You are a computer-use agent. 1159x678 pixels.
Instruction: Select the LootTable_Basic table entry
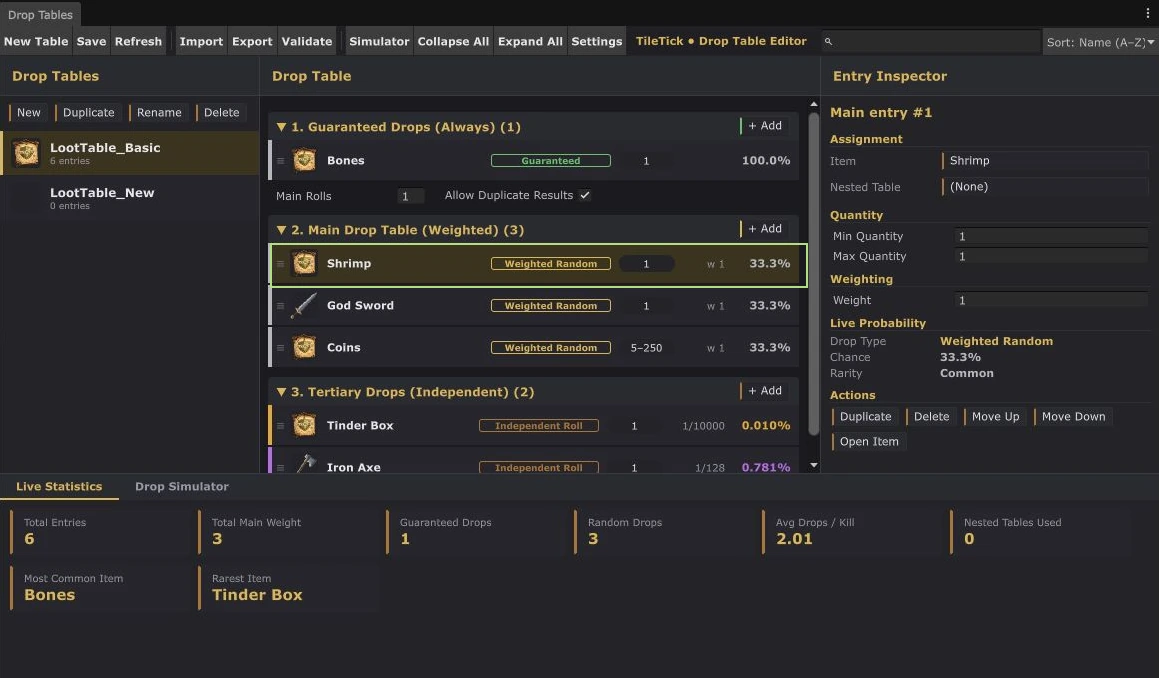(x=130, y=153)
